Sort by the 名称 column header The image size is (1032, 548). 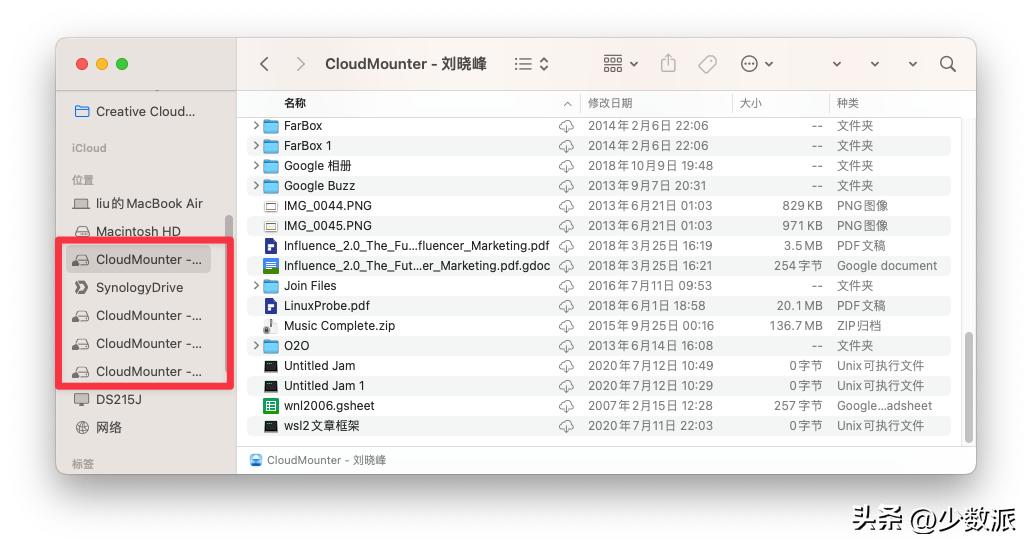coord(295,103)
